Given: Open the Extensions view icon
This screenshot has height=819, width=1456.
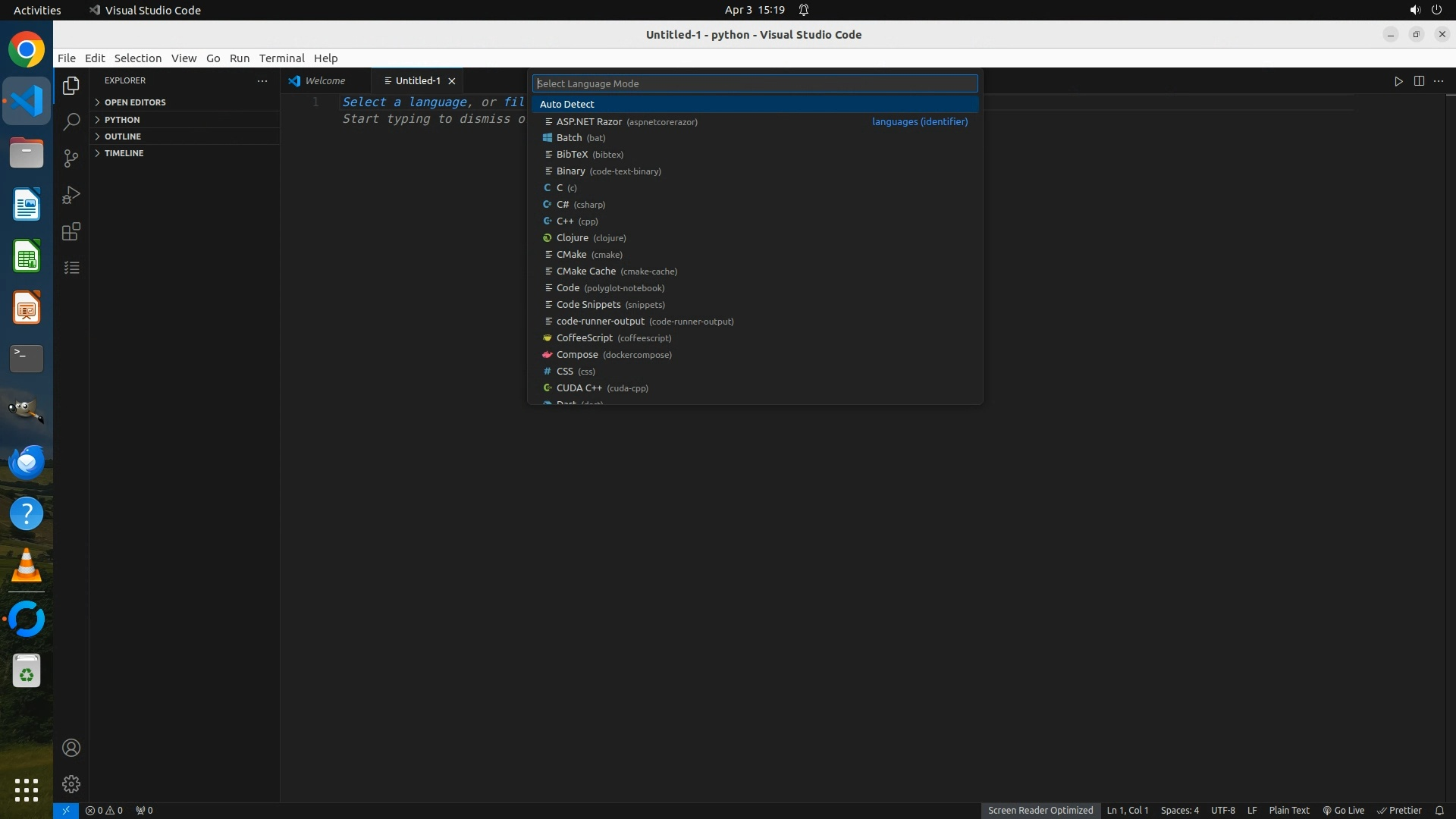Looking at the screenshot, I should pos(71,231).
